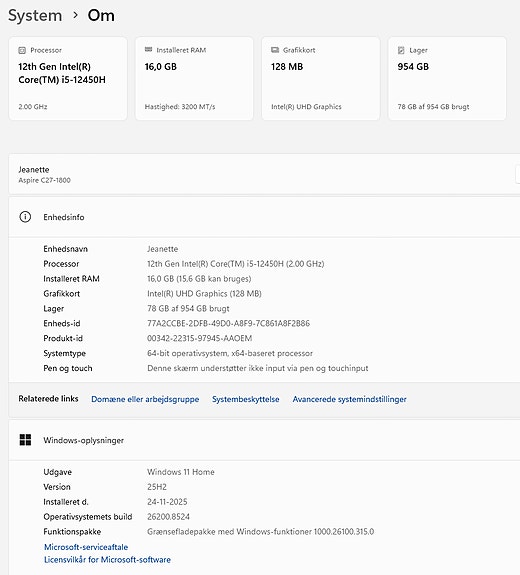Click the Lager storage icon

(x=401, y=50)
